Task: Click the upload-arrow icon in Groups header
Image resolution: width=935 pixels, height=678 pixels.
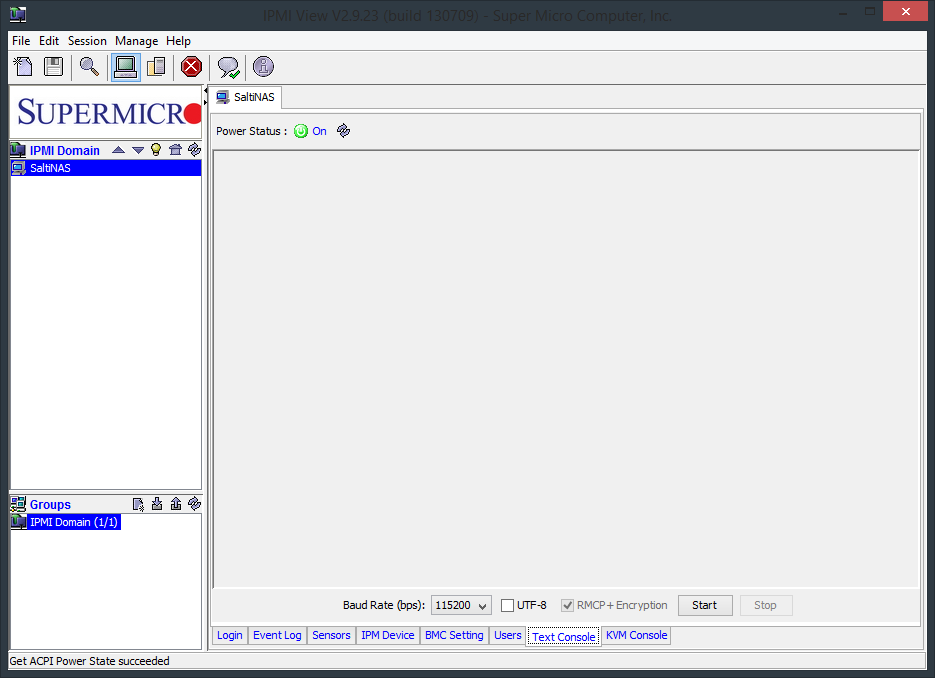Action: click(x=176, y=504)
